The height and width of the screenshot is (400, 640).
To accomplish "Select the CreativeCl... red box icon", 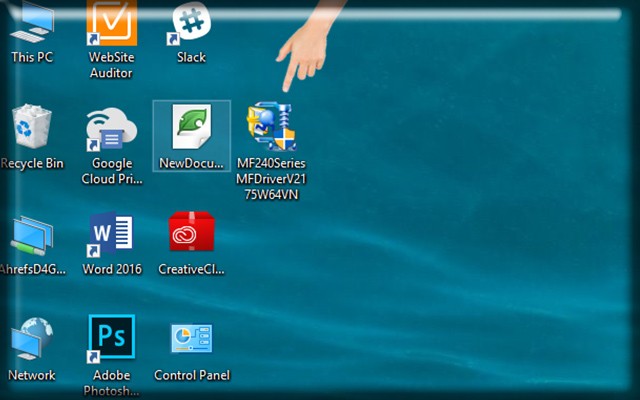I will (x=191, y=231).
